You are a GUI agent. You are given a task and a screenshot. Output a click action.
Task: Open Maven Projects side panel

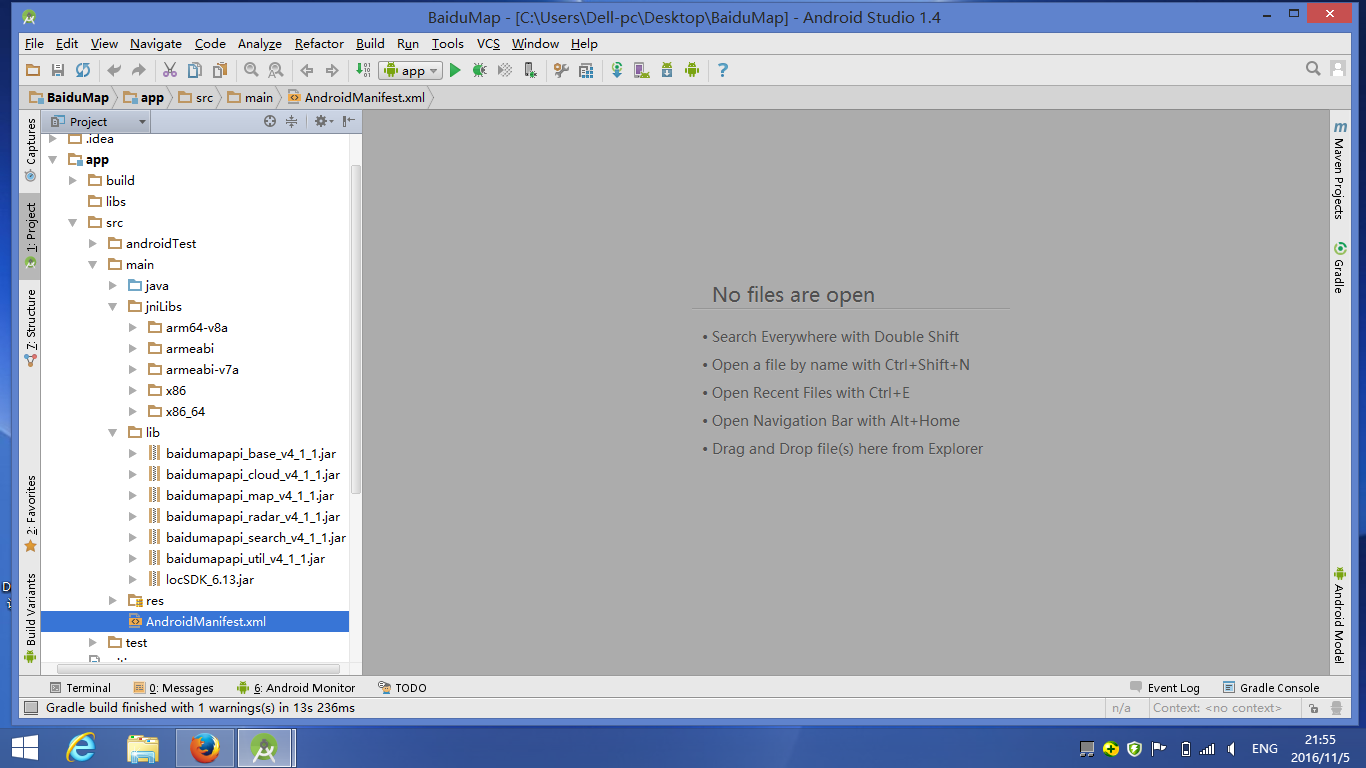[x=1338, y=170]
